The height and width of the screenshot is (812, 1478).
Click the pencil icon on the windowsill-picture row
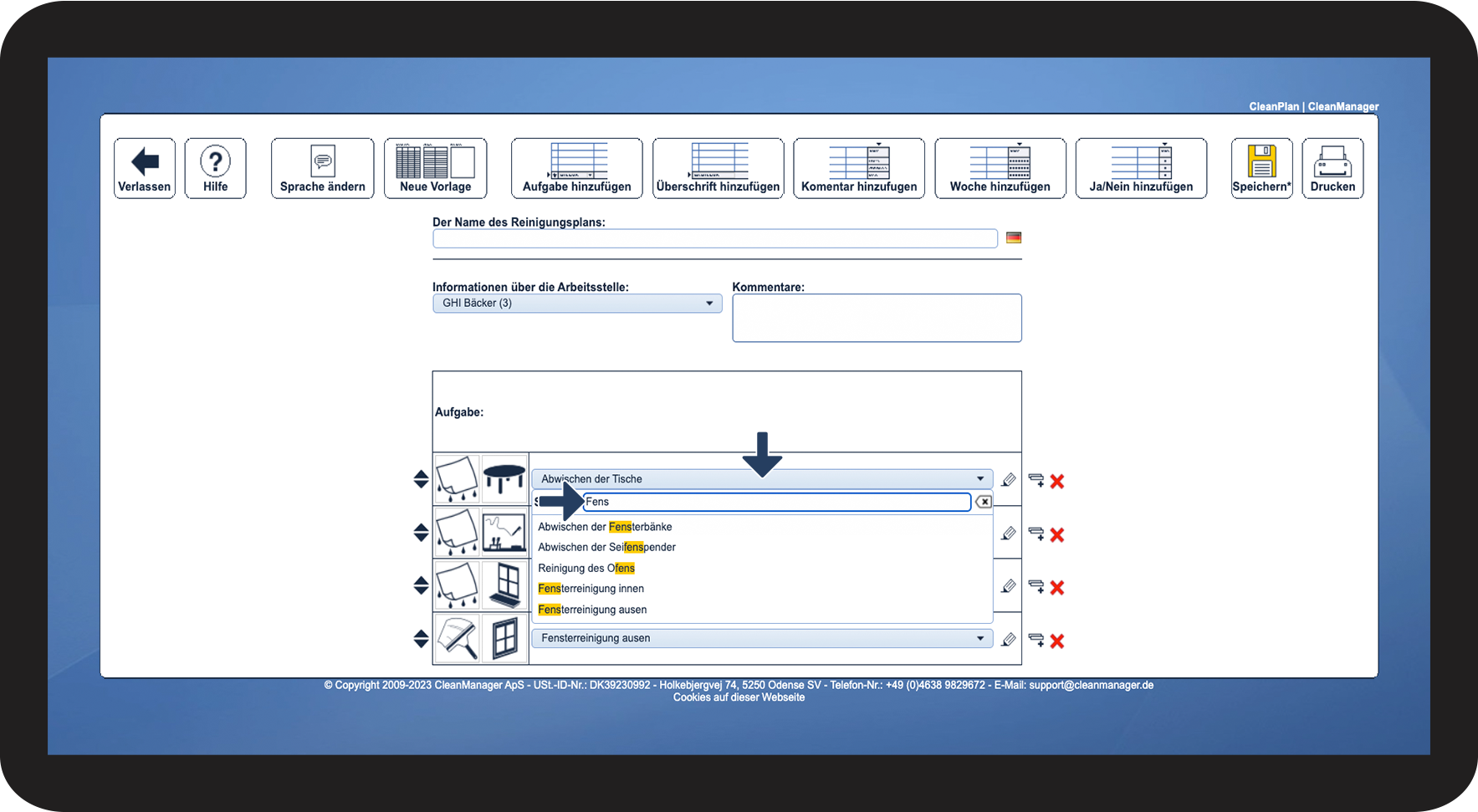point(1009,586)
